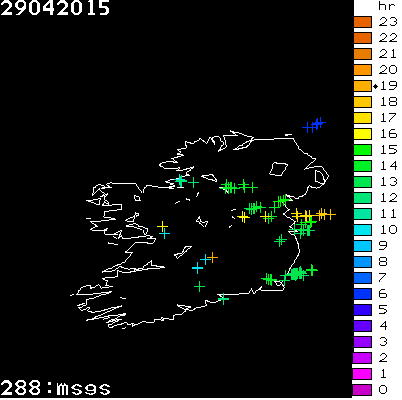Click the diamond marker beside hour 19
402x400 pixels.
(x=376, y=86)
